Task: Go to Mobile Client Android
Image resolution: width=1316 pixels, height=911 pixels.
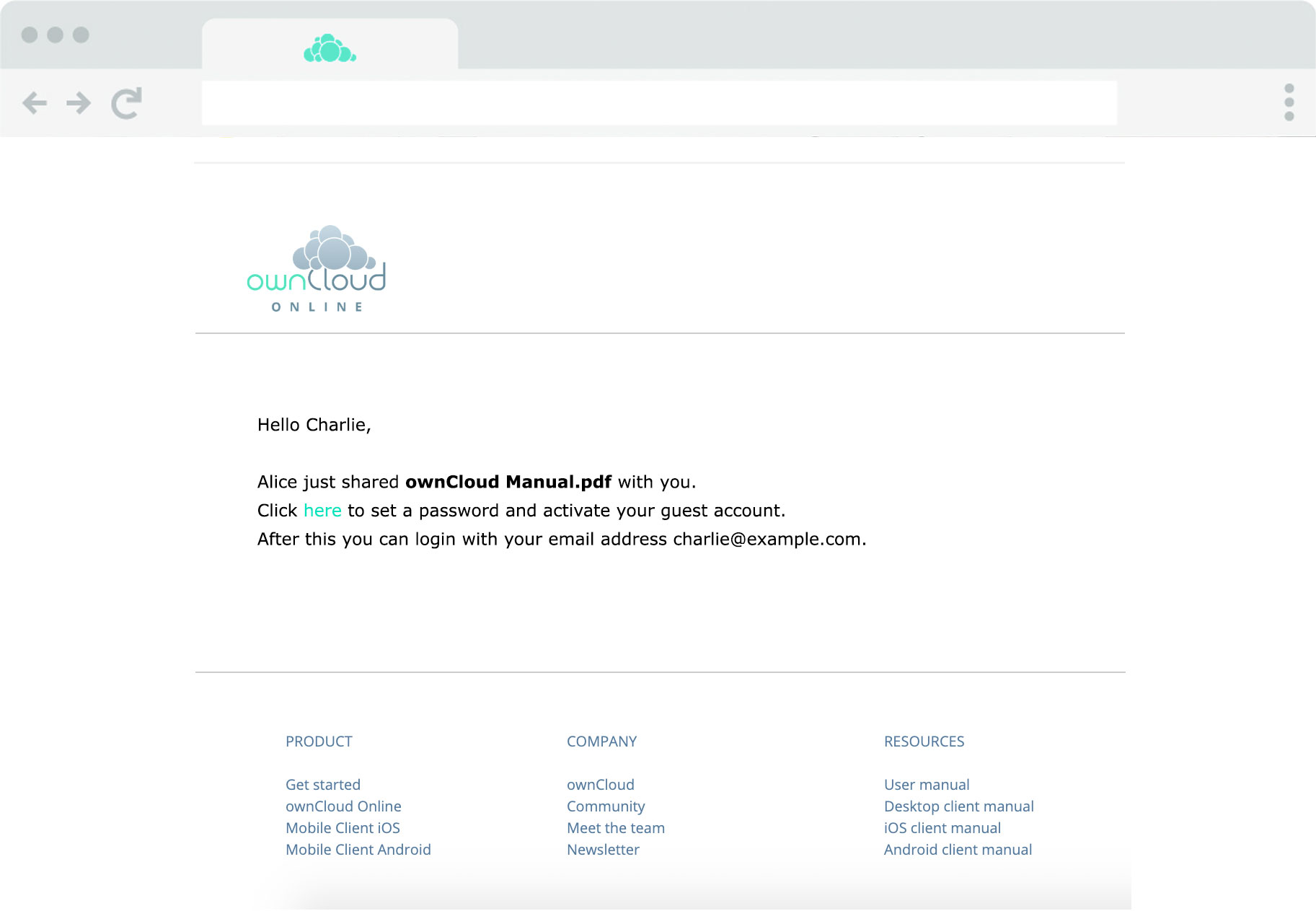Action: 358,850
